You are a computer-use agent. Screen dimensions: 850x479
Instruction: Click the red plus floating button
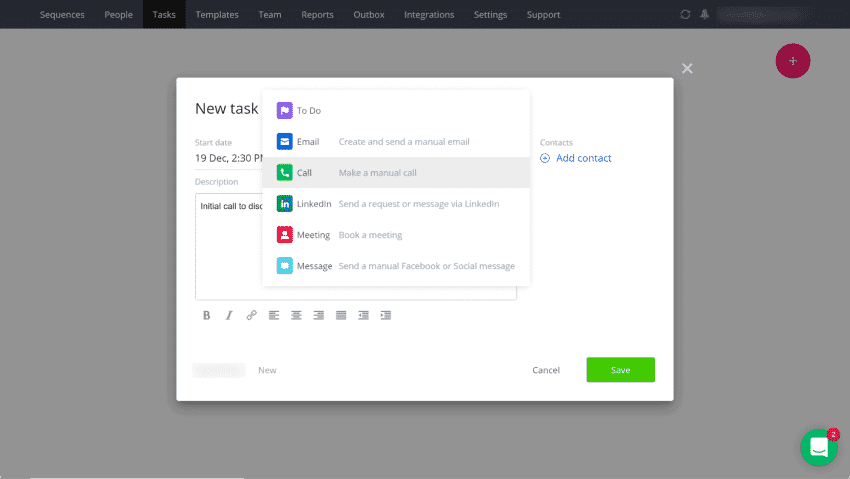coord(793,61)
